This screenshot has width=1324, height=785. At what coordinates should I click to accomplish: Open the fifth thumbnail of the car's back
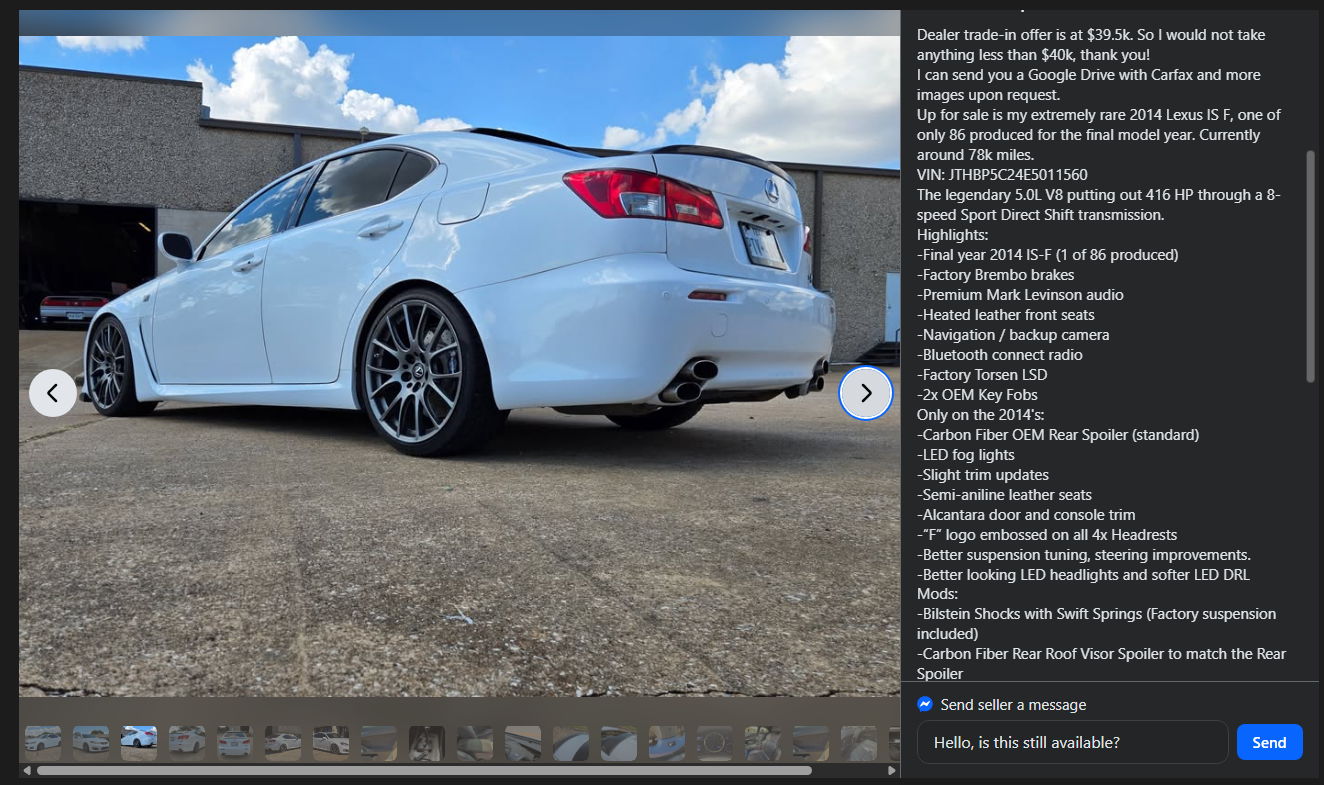click(x=235, y=743)
